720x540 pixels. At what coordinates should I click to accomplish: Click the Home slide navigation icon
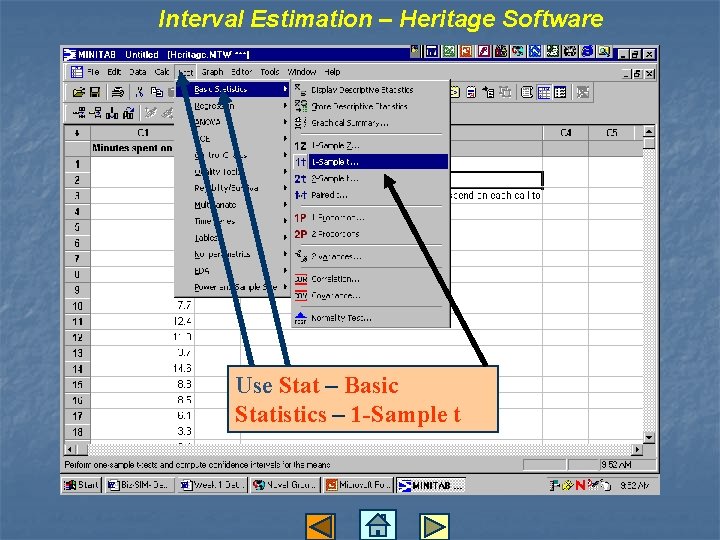pyautogui.click(x=377, y=524)
